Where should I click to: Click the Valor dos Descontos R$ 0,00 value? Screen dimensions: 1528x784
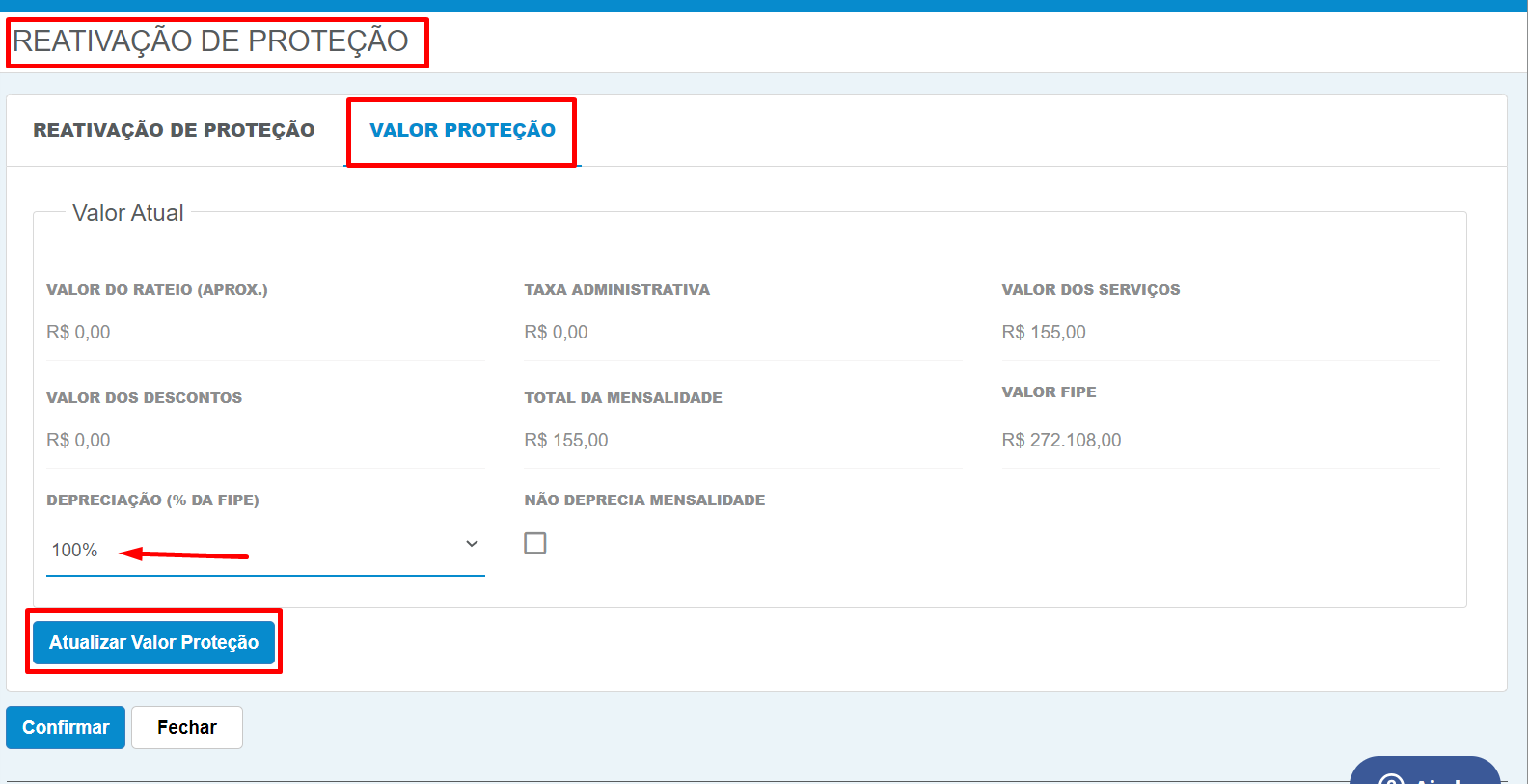pos(78,440)
